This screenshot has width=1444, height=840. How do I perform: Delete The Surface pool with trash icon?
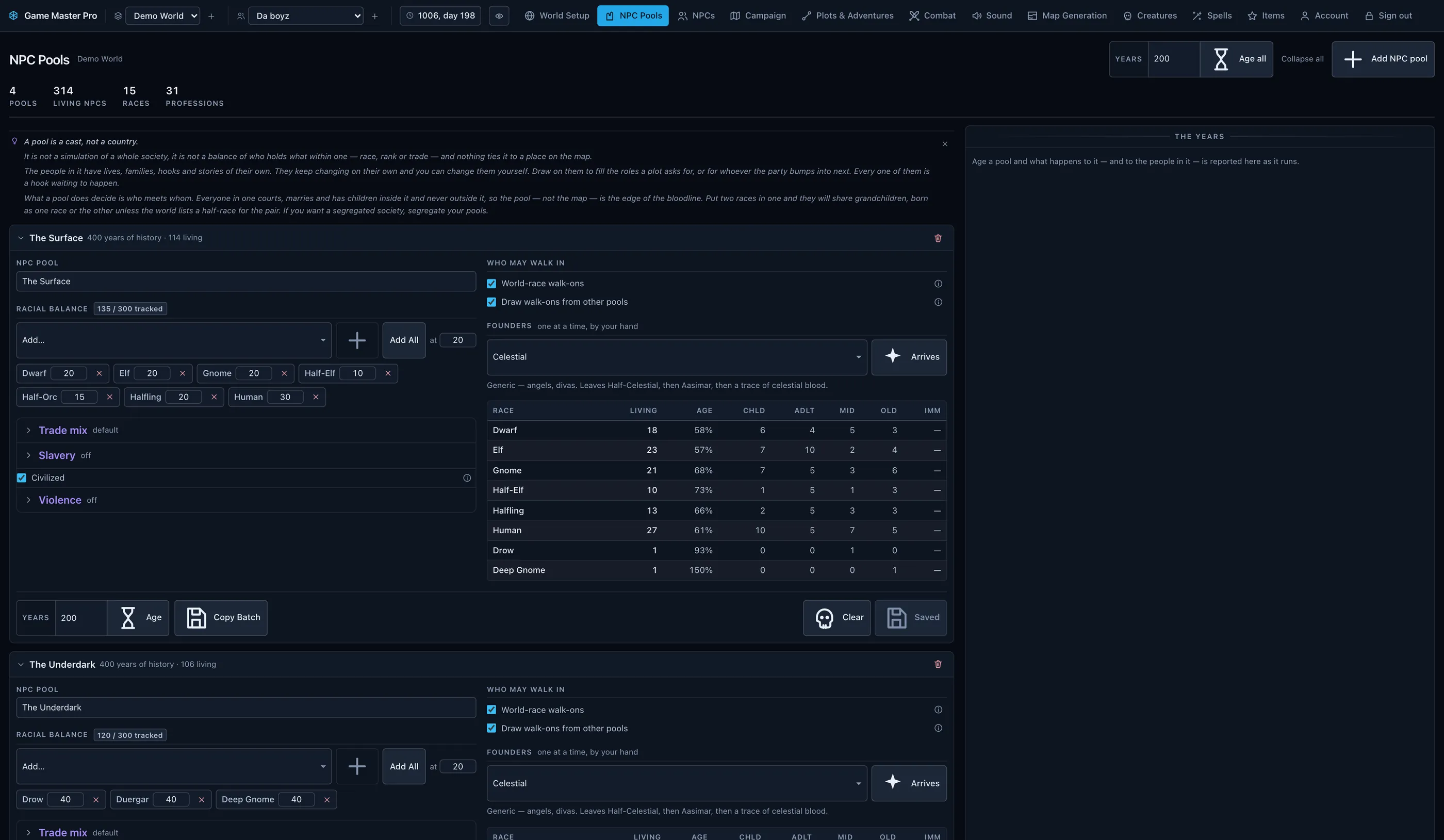tap(938, 238)
